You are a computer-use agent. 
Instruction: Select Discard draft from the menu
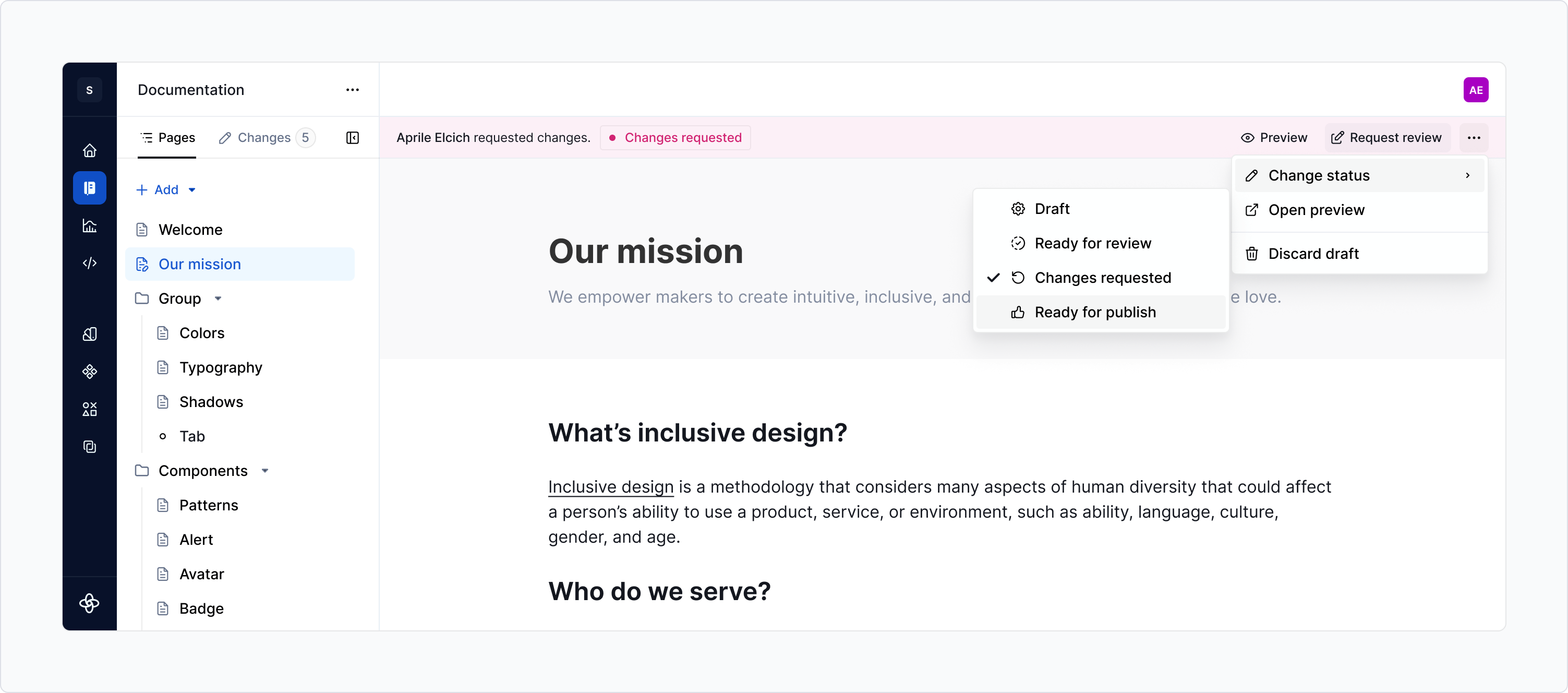[x=1313, y=254]
